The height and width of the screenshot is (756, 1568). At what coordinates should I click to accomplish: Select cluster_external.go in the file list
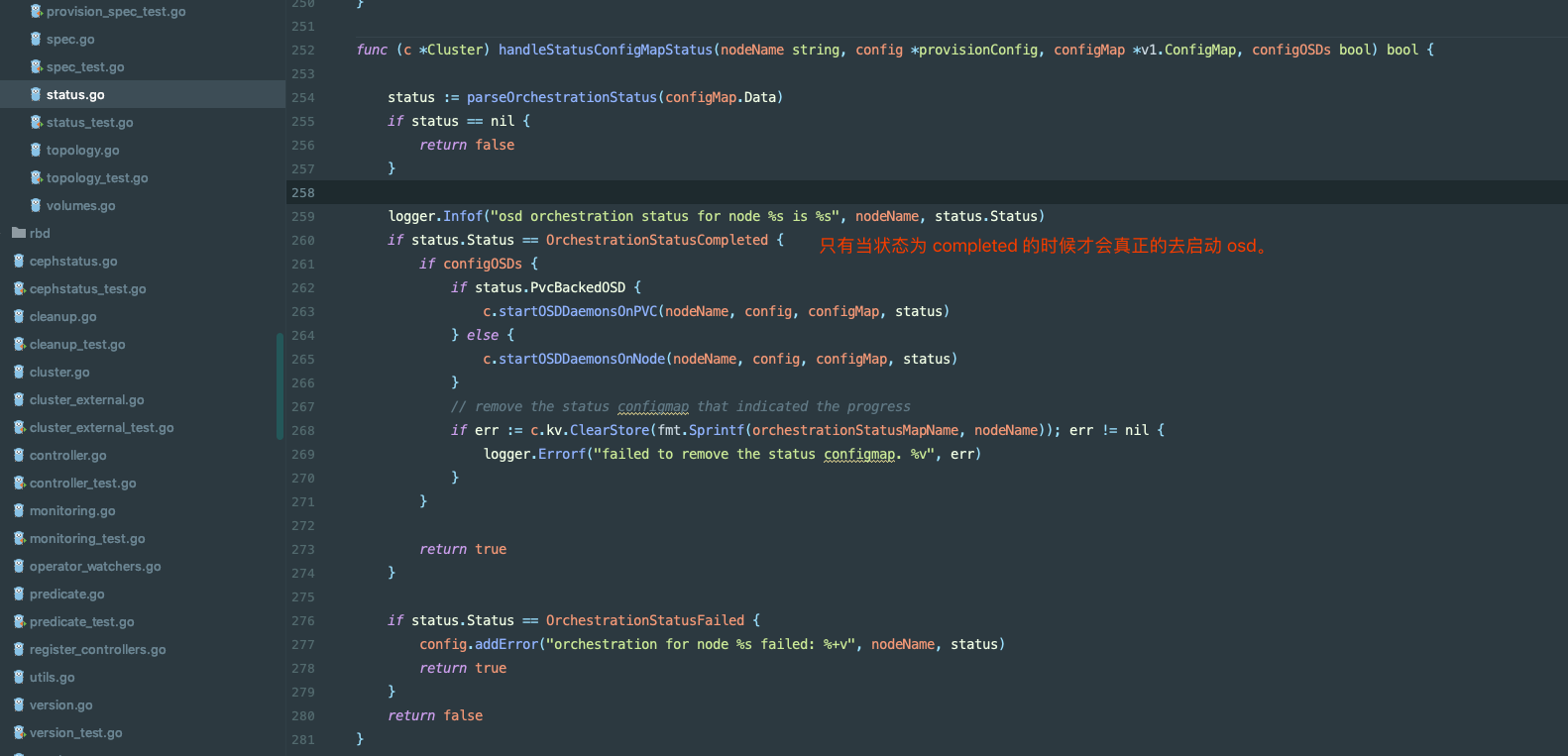click(x=86, y=400)
